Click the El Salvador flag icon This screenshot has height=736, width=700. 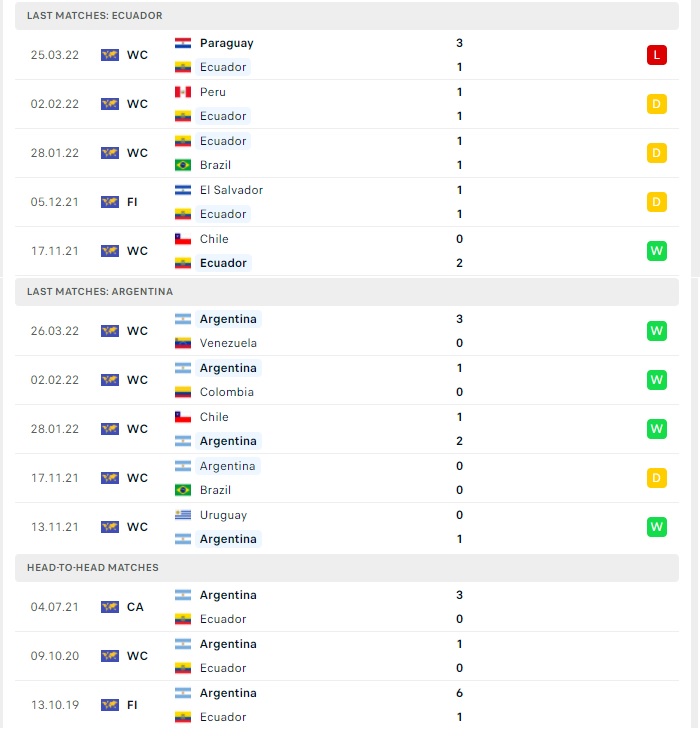[x=183, y=190]
